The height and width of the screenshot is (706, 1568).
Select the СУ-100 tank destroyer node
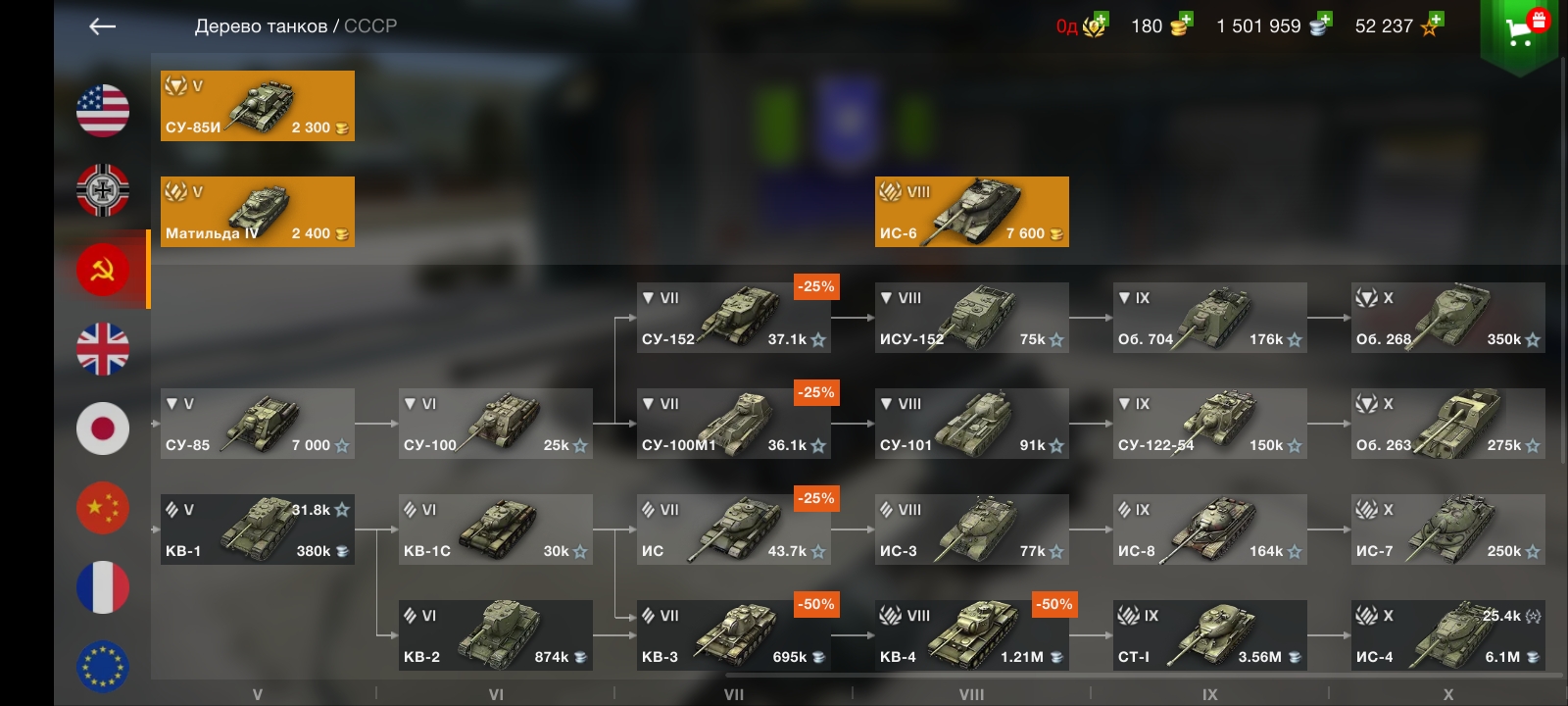point(496,424)
